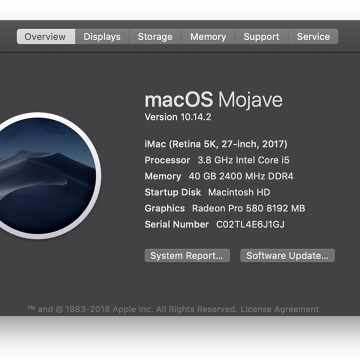Click the Version 10.14.2 text

point(178,117)
